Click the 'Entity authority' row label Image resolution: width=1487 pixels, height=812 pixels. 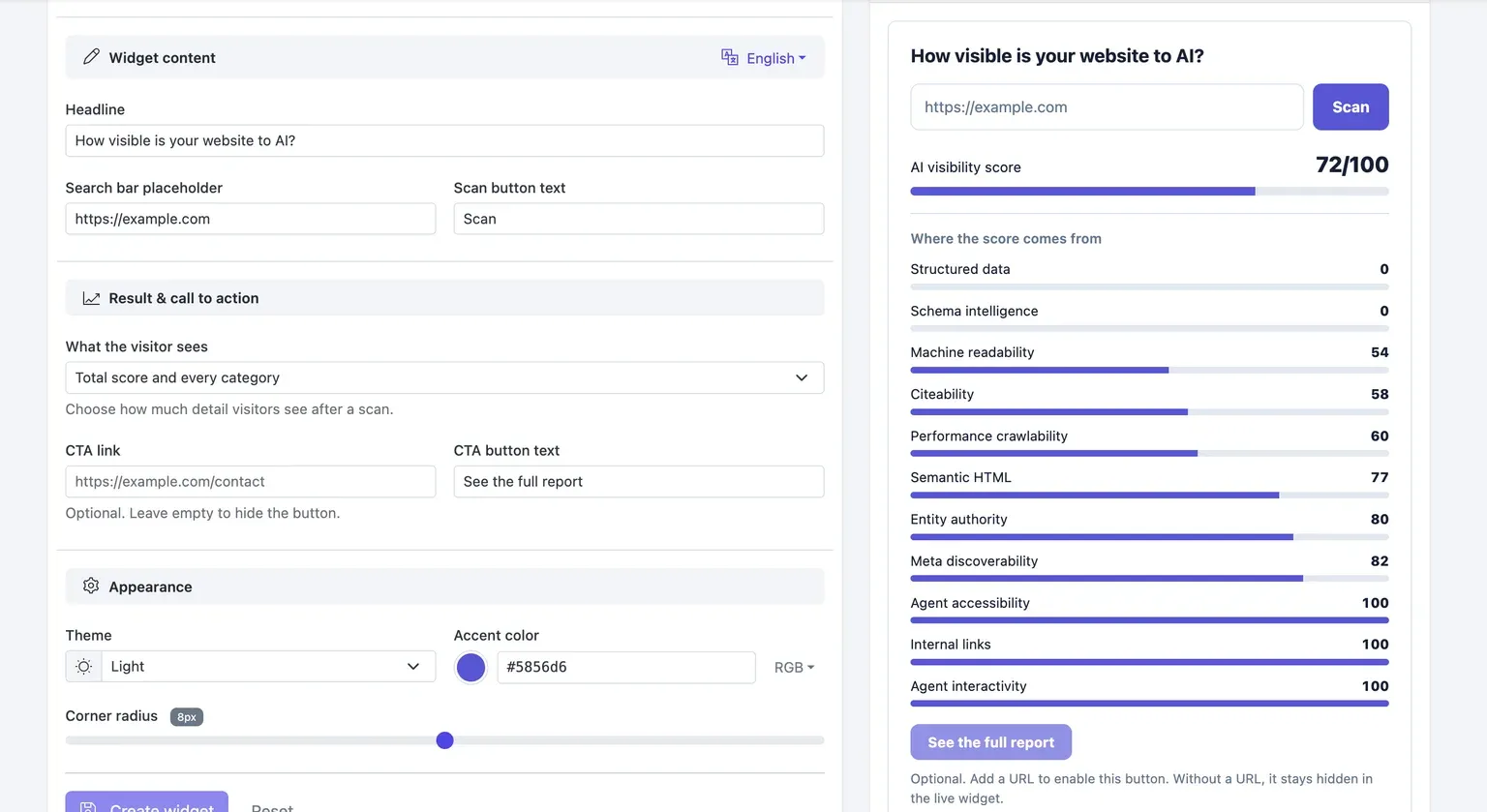958,519
